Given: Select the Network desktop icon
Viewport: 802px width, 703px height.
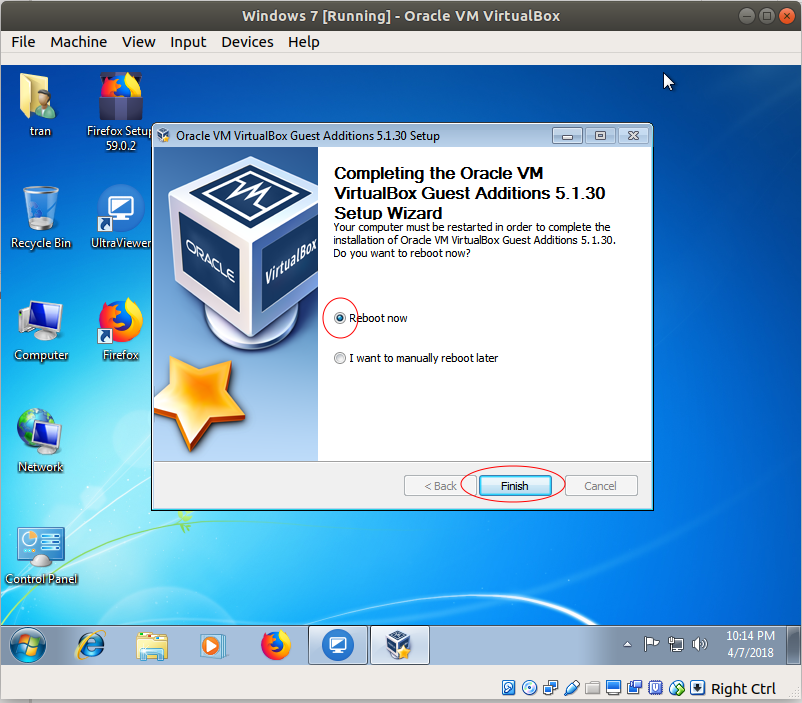Looking at the screenshot, I should tap(40, 441).
